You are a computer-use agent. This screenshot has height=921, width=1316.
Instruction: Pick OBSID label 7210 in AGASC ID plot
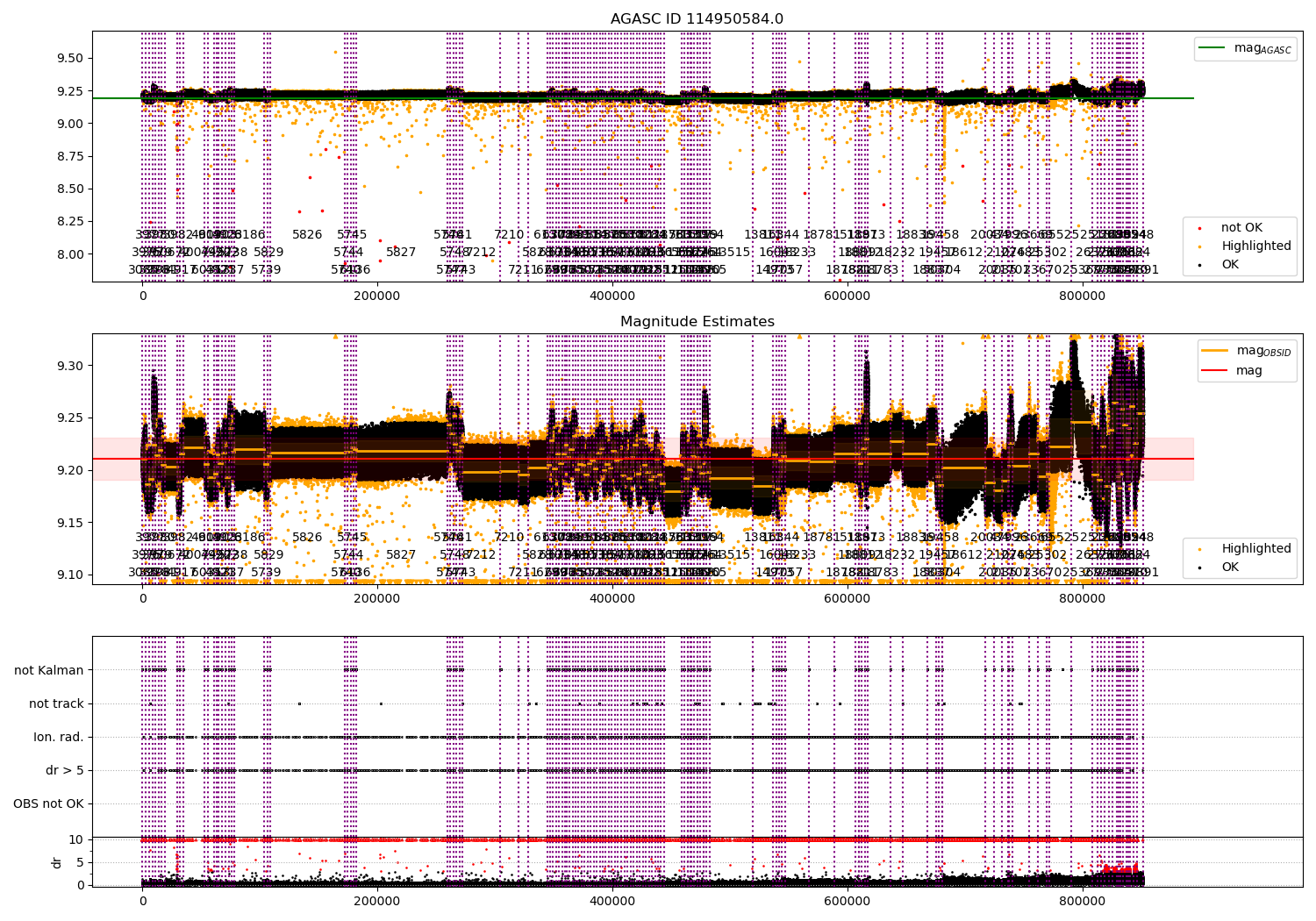[x=509, y=234]
